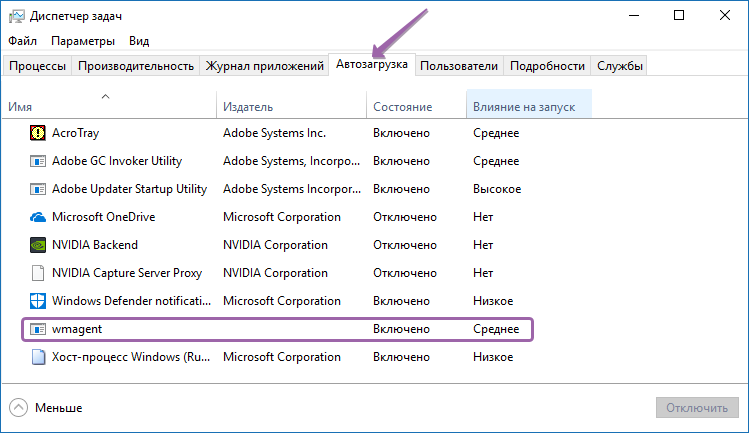Click the AcroTray startup icon
749x433 pixels.
(x=38, y=132)
